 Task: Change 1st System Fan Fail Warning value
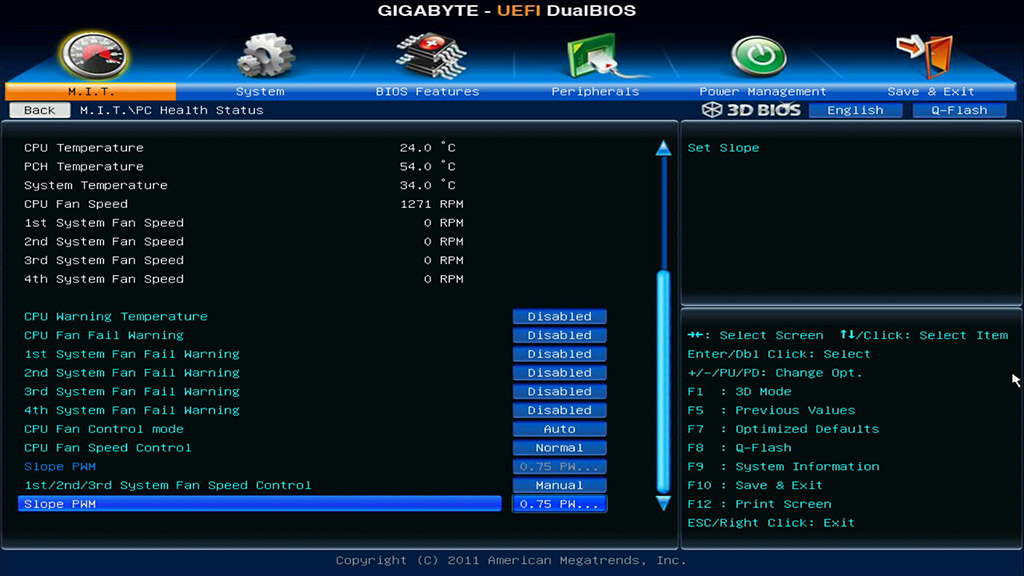560,354
